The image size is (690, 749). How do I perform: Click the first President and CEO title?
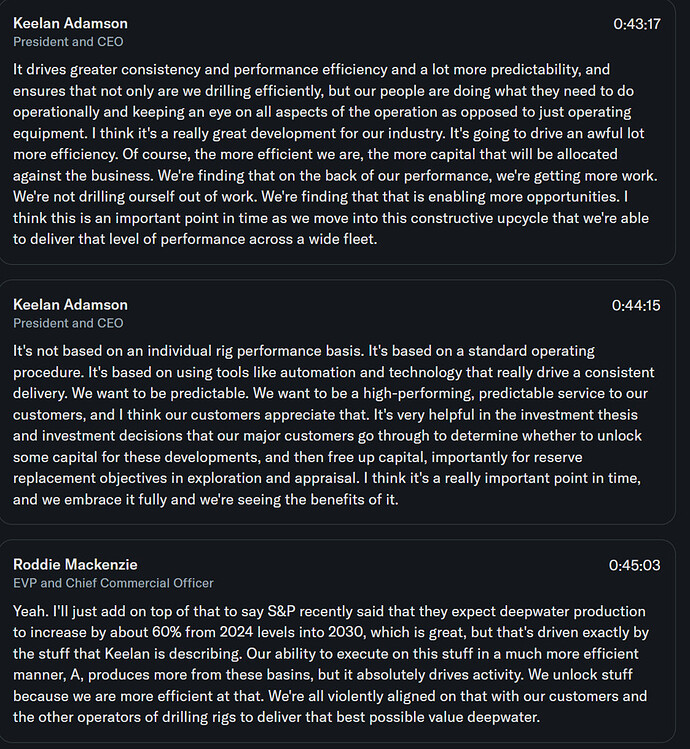click(68, 42)
